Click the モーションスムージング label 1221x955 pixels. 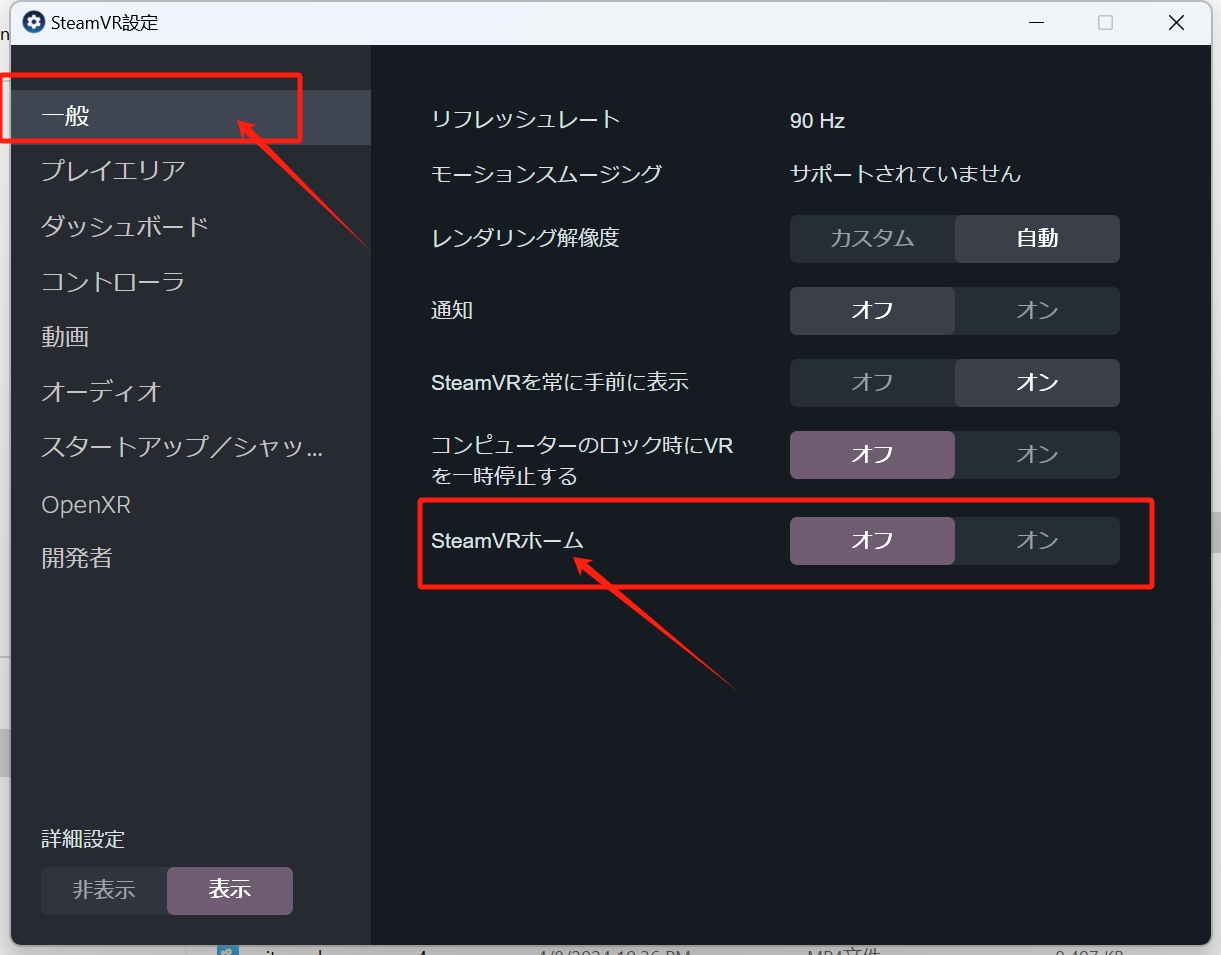click(546, 174)
